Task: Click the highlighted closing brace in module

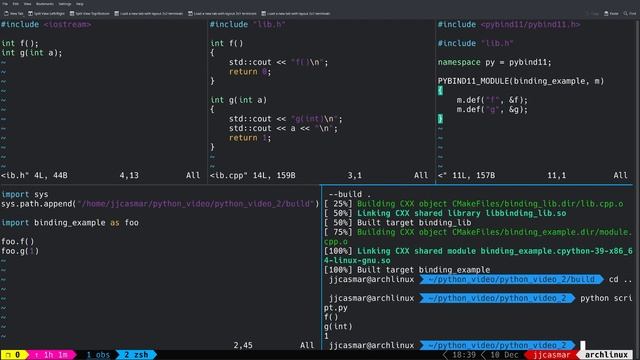Action: pos(440,119)
